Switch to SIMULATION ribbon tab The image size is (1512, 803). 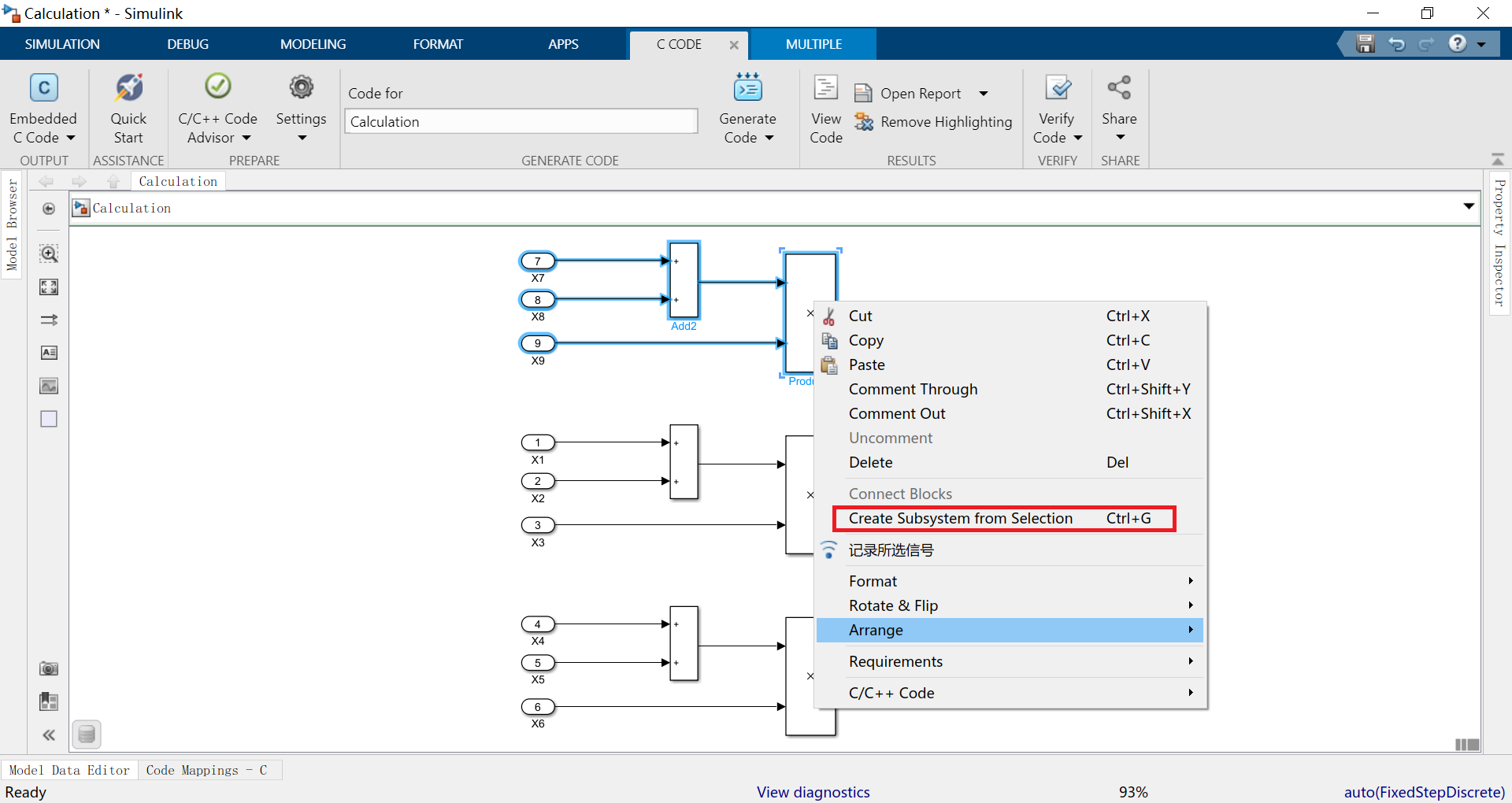62,44
